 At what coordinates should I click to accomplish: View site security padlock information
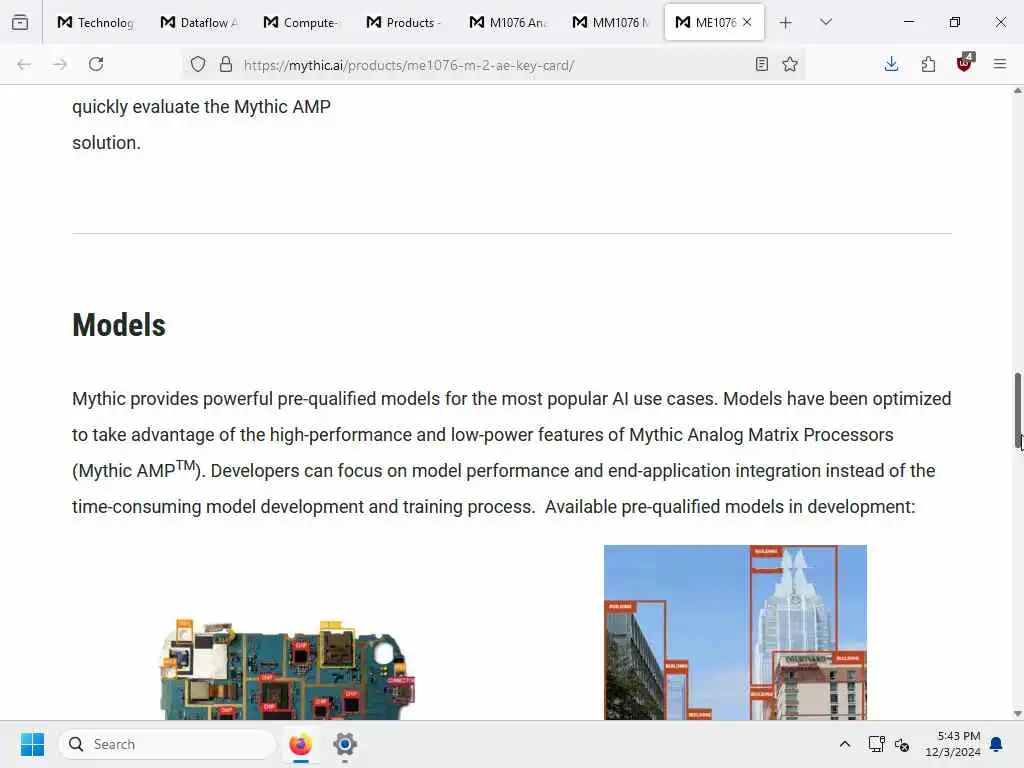[x=226, y=64]
